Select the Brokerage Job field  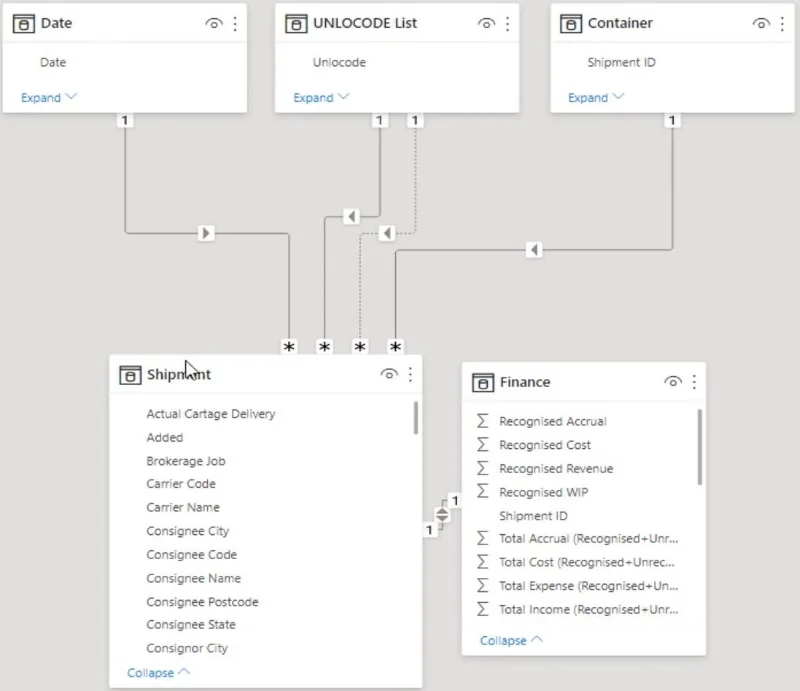tap(186, 461)
